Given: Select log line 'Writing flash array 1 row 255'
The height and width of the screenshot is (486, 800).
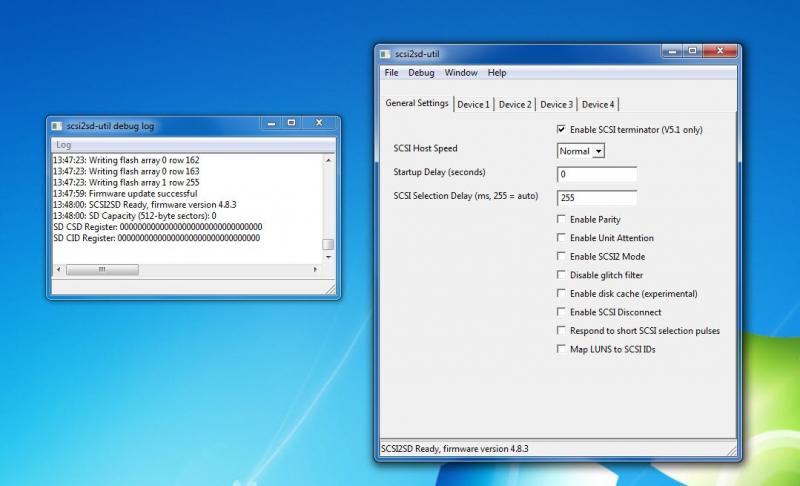Looking at the screenshot, I should click(126, 183).
